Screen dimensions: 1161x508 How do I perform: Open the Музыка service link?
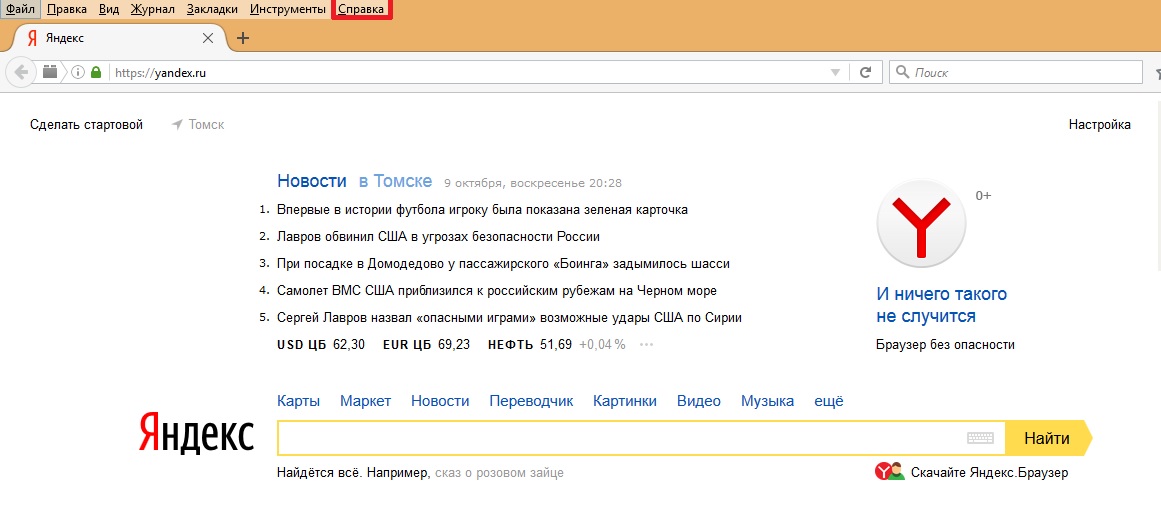click(x=767, y=401)
